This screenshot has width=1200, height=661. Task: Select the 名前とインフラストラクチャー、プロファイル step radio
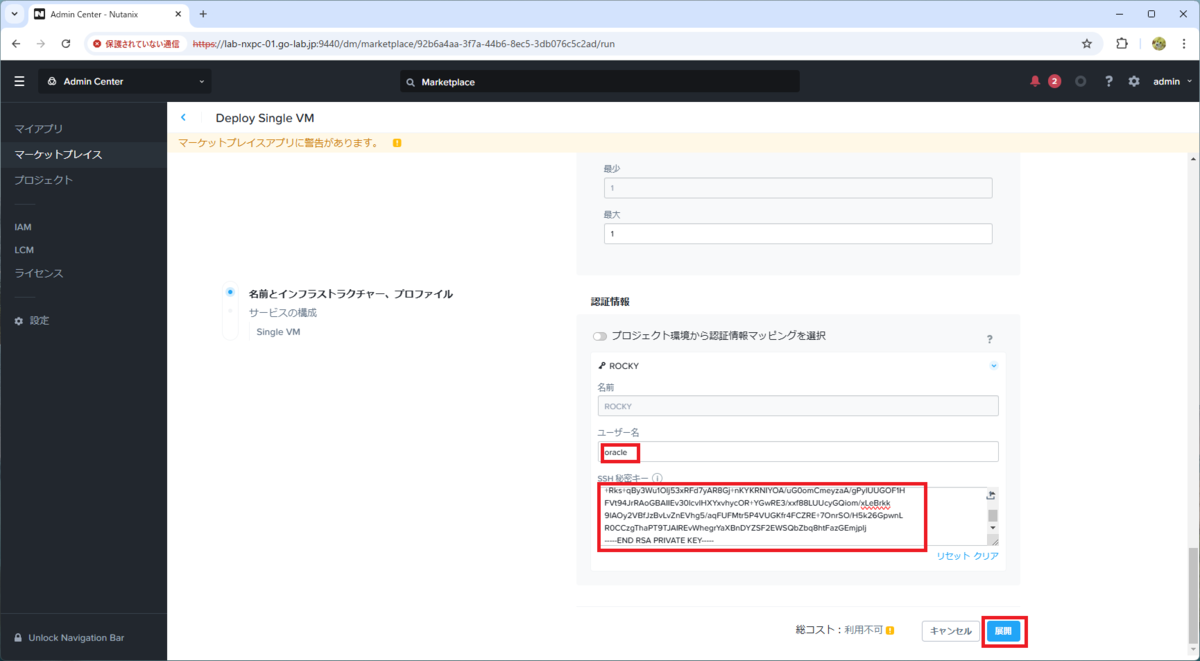[231, 293]
